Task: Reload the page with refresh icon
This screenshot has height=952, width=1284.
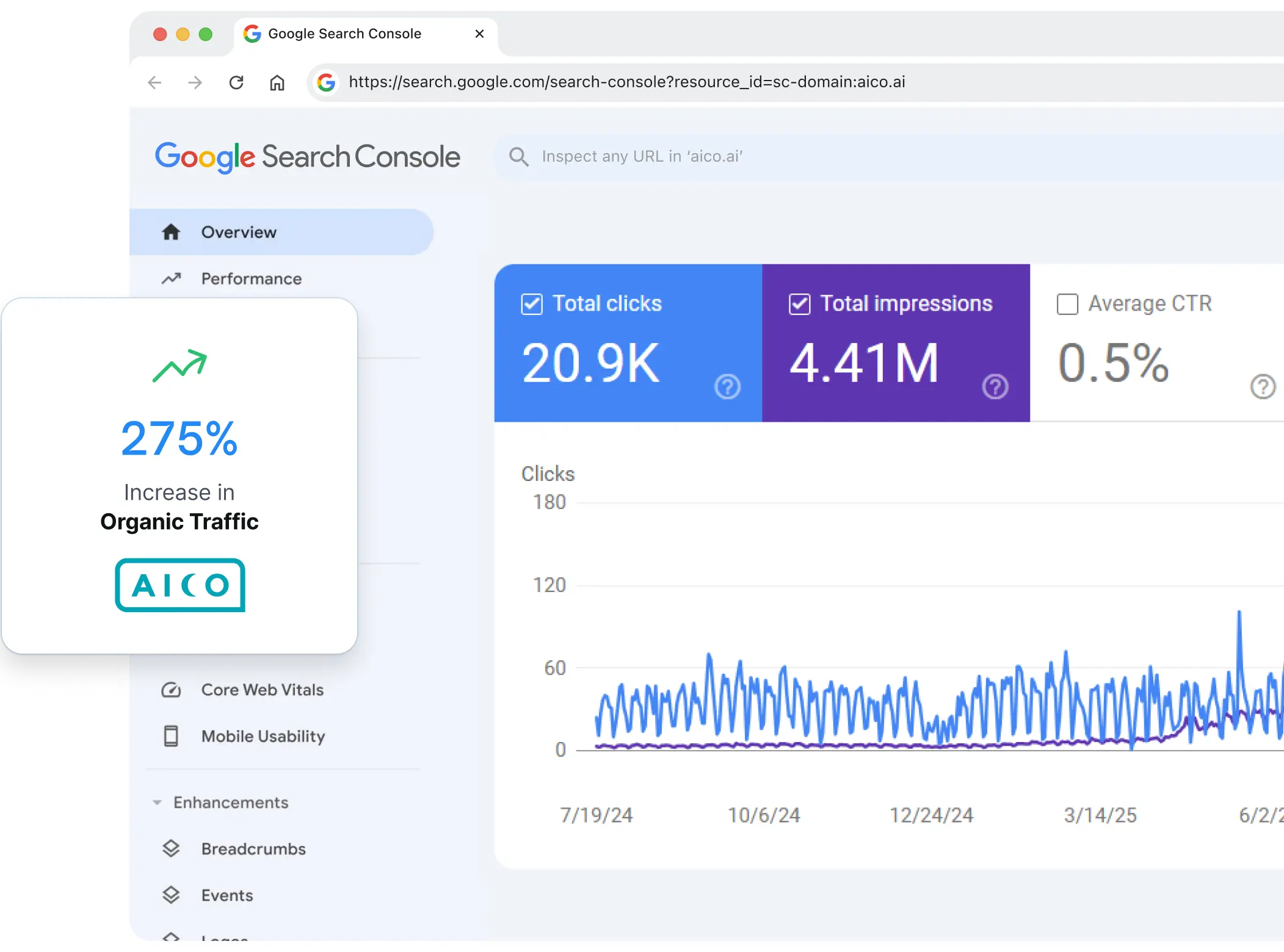Action: [x=236, y=82]
